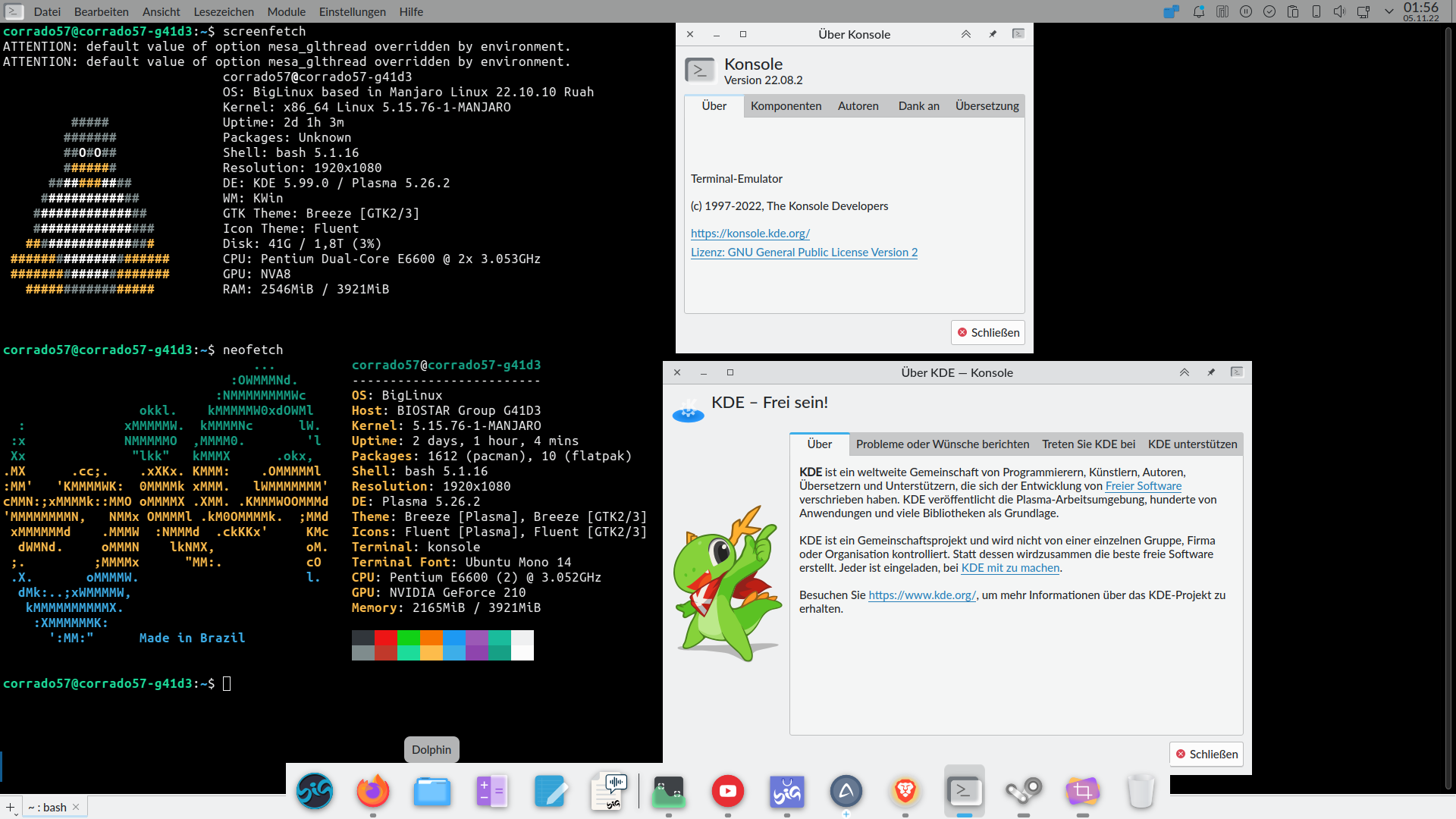Open the Trash icon in dock
Image resolution: width=1456 pixels, height=819 pixels.
1141,791
